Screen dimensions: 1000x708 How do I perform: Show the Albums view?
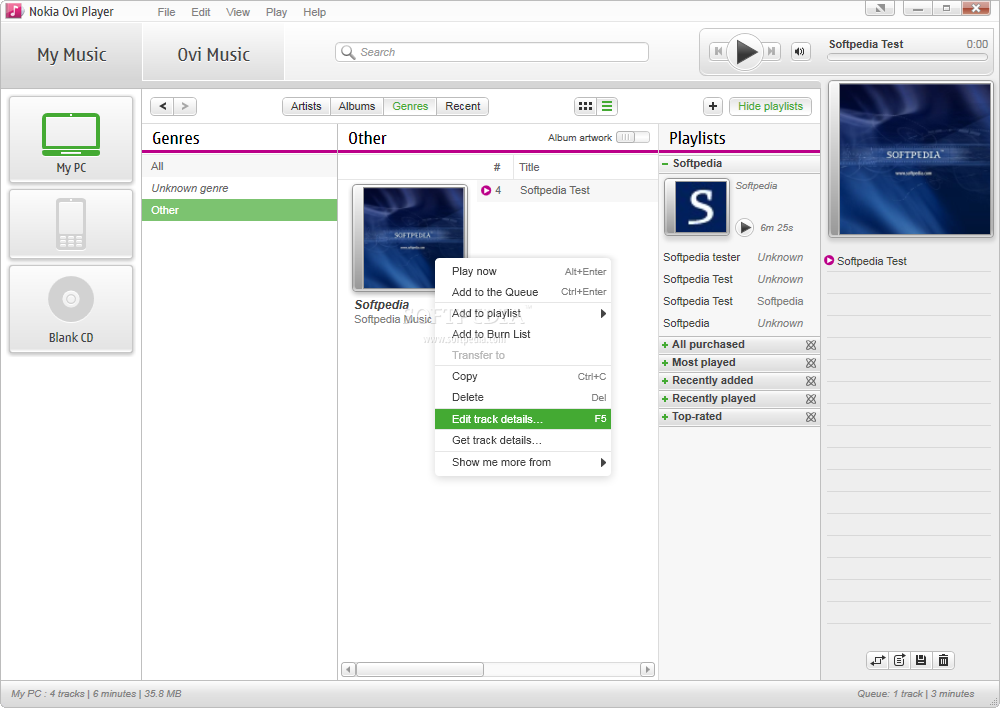tap(357, 106)
